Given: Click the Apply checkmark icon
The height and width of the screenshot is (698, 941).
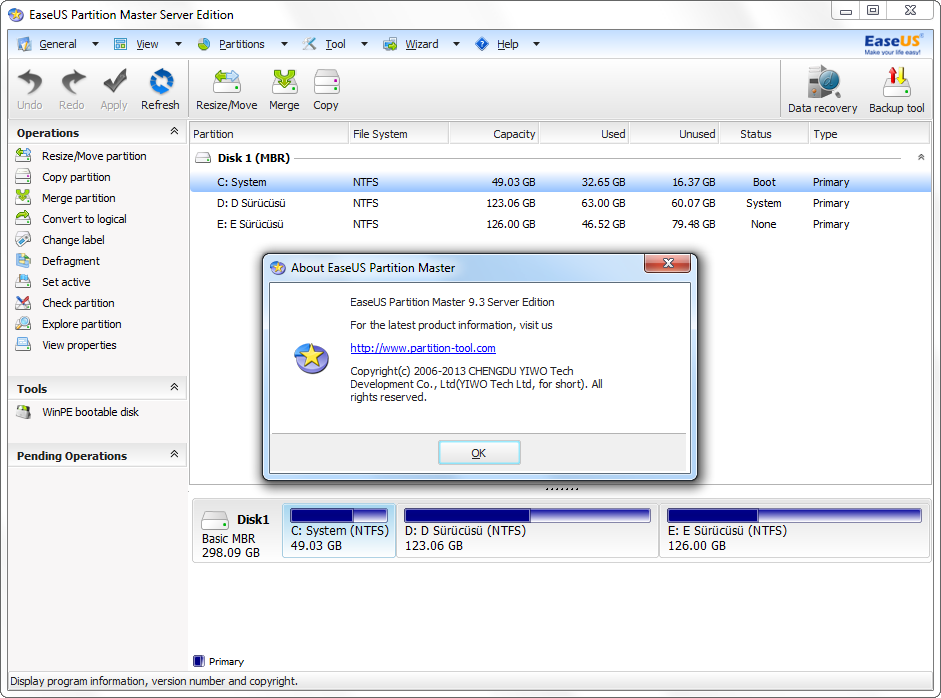Looking at the screenshot, I should tap(114, 82).
